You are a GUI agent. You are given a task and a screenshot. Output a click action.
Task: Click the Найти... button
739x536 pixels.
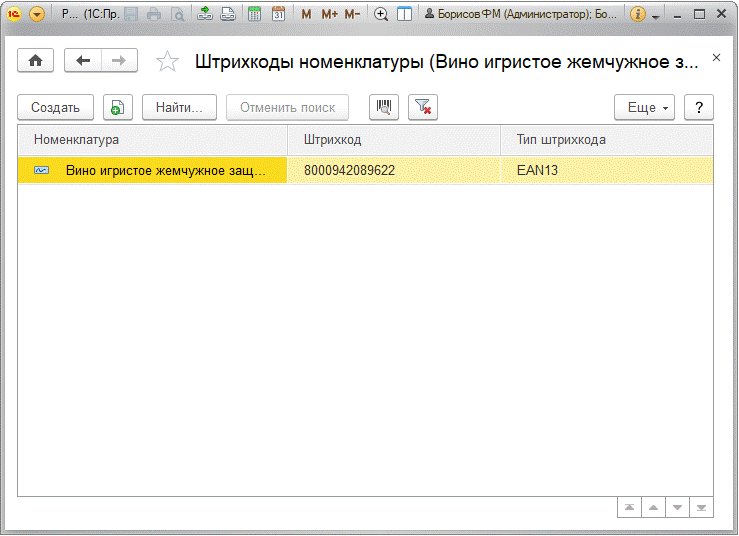[180, 107]
